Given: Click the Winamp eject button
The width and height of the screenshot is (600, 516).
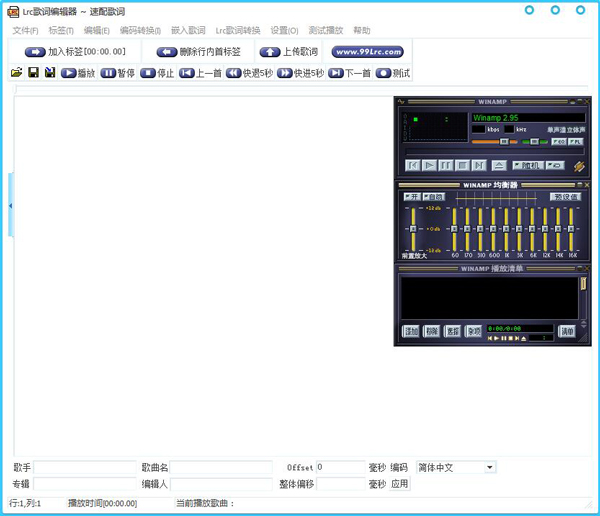Looking at the screenshot, I should (x=499, y=165).
